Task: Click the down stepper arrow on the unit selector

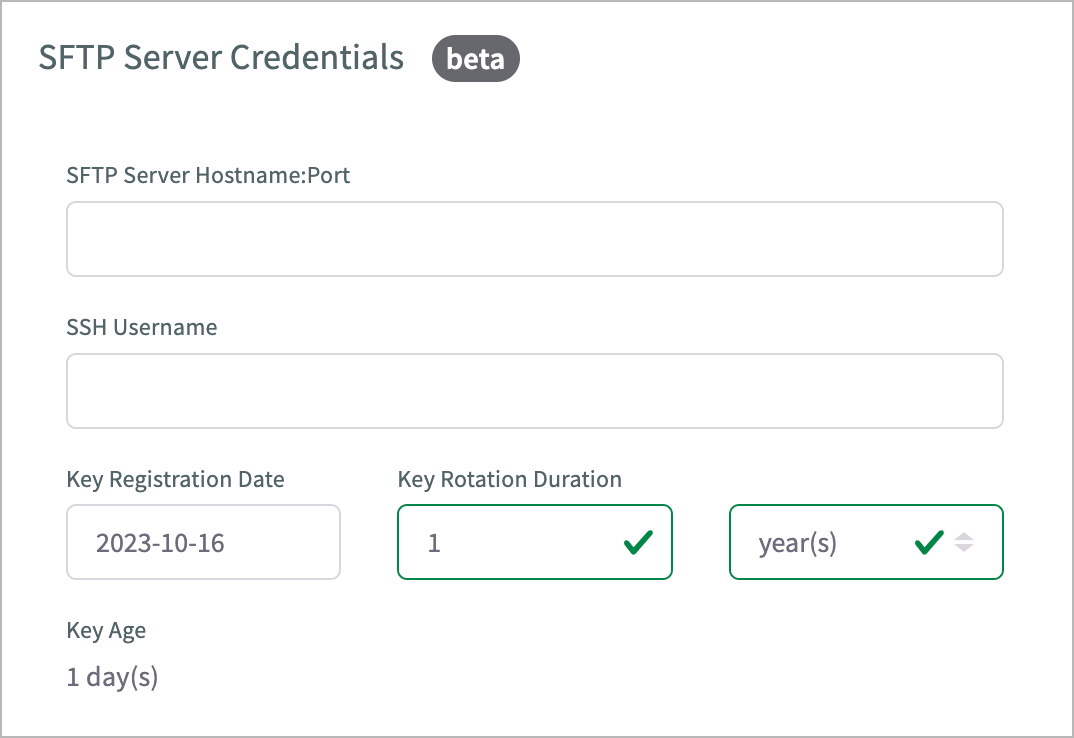Action: 966,548
